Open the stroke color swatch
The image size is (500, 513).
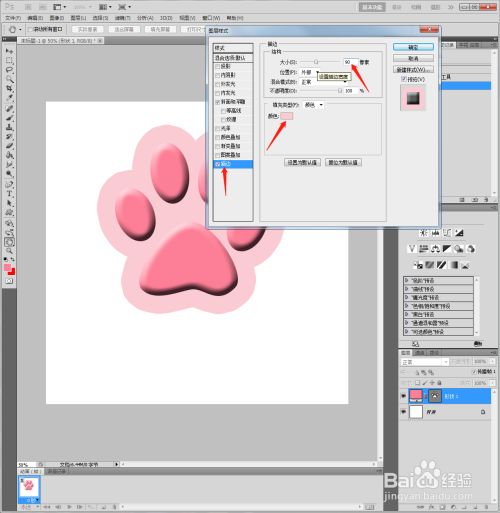pos(287,116)
